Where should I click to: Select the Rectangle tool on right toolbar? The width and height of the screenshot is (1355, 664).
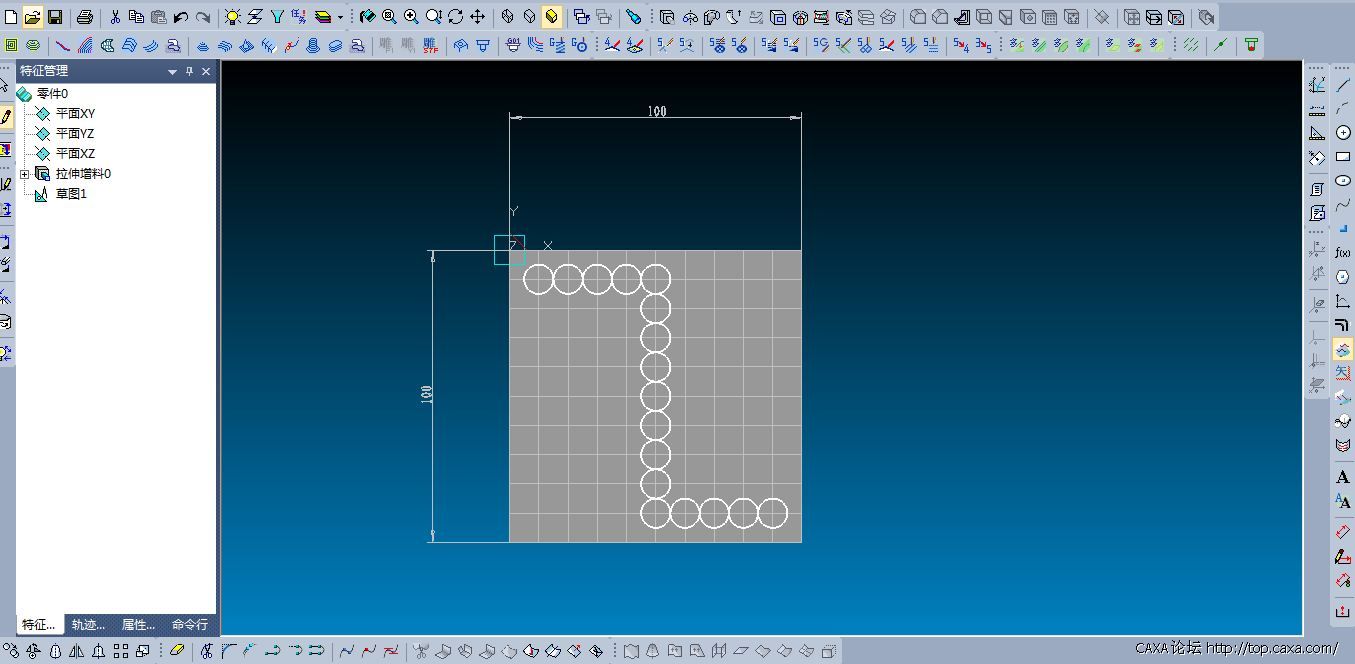click(x=1343, y=156)
